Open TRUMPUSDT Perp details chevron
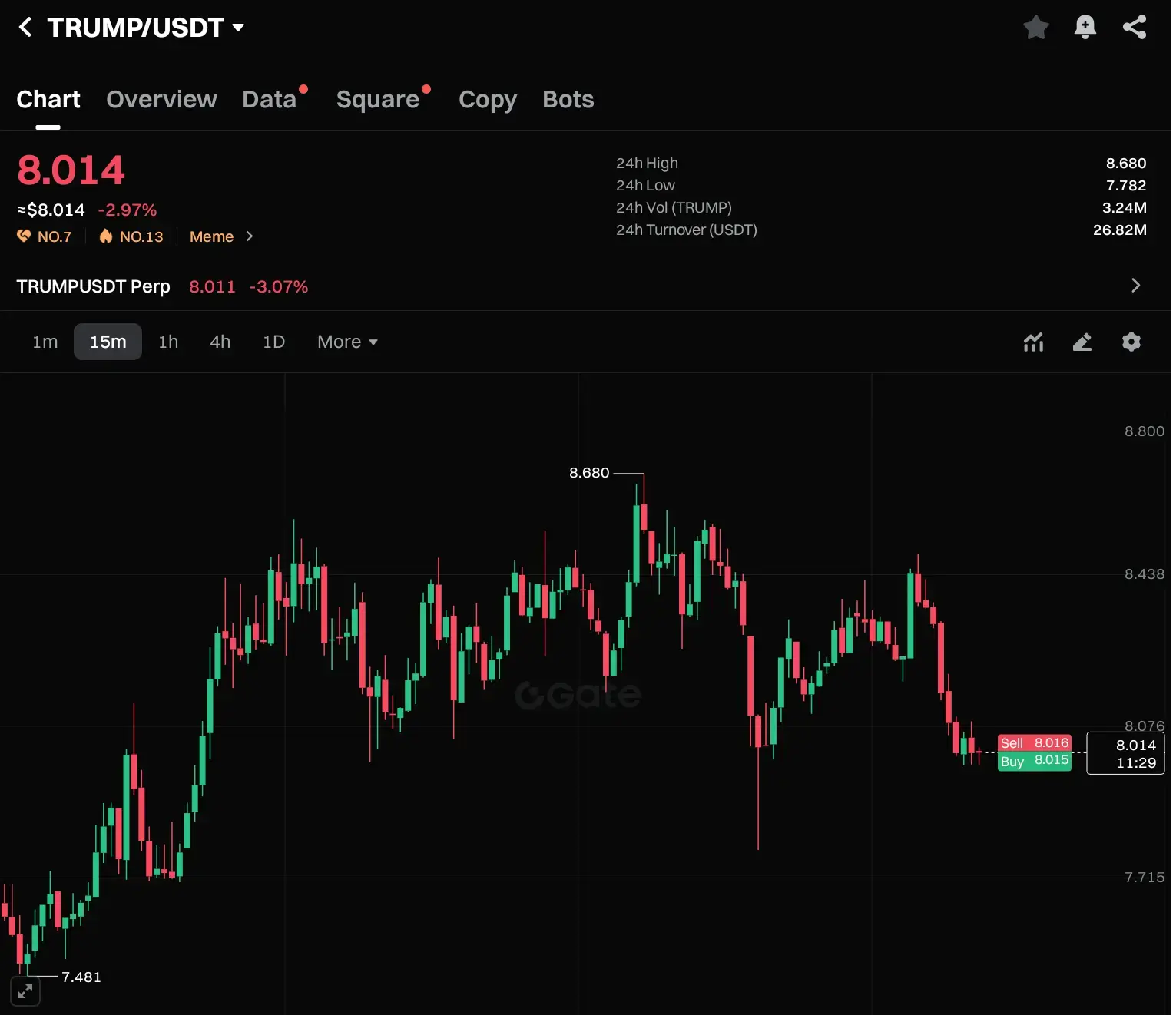 1136,286
